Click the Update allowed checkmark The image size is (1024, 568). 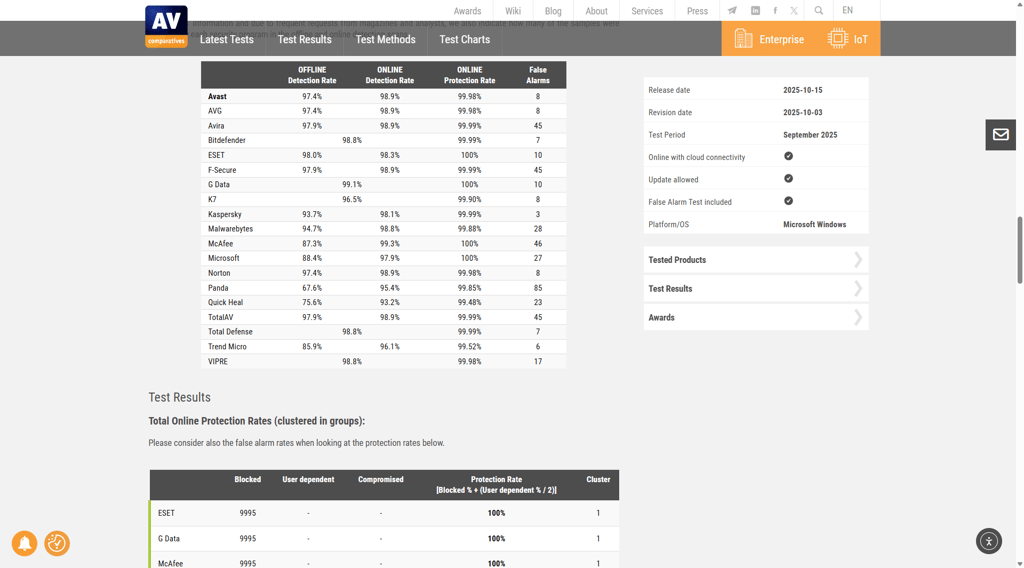click(788, 178)
